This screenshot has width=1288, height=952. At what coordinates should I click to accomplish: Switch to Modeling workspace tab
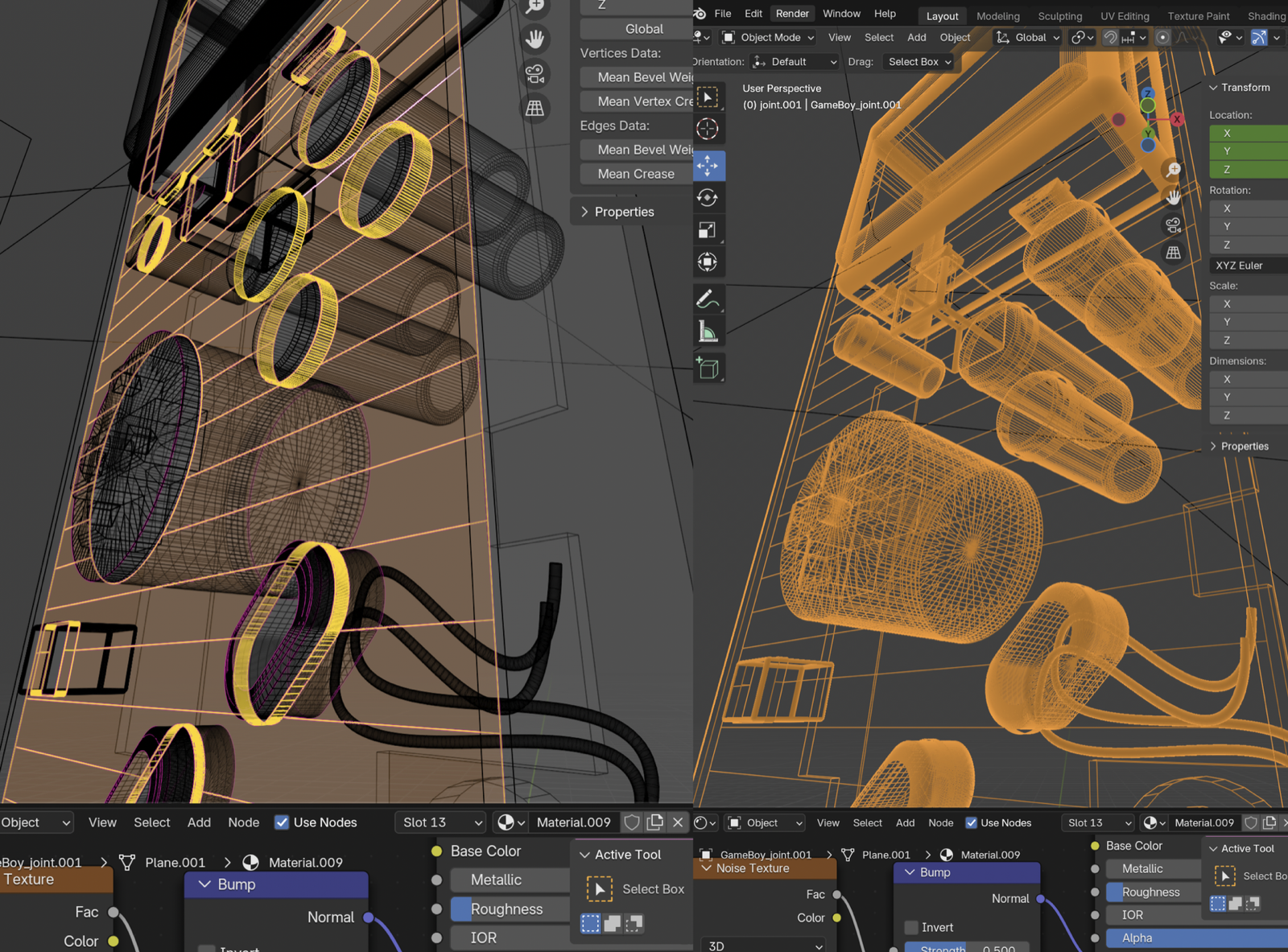pos(998,16)
